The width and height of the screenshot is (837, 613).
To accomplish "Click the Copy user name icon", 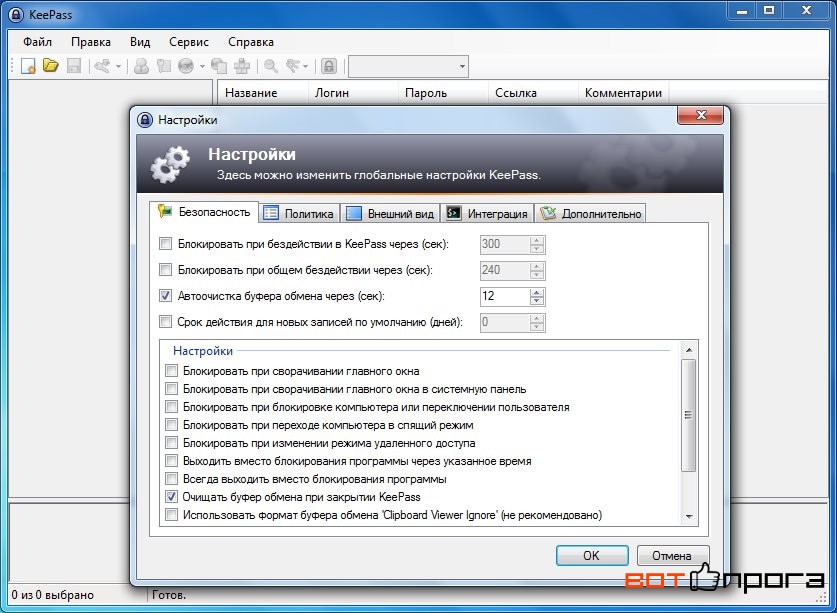I will point(141,66).
